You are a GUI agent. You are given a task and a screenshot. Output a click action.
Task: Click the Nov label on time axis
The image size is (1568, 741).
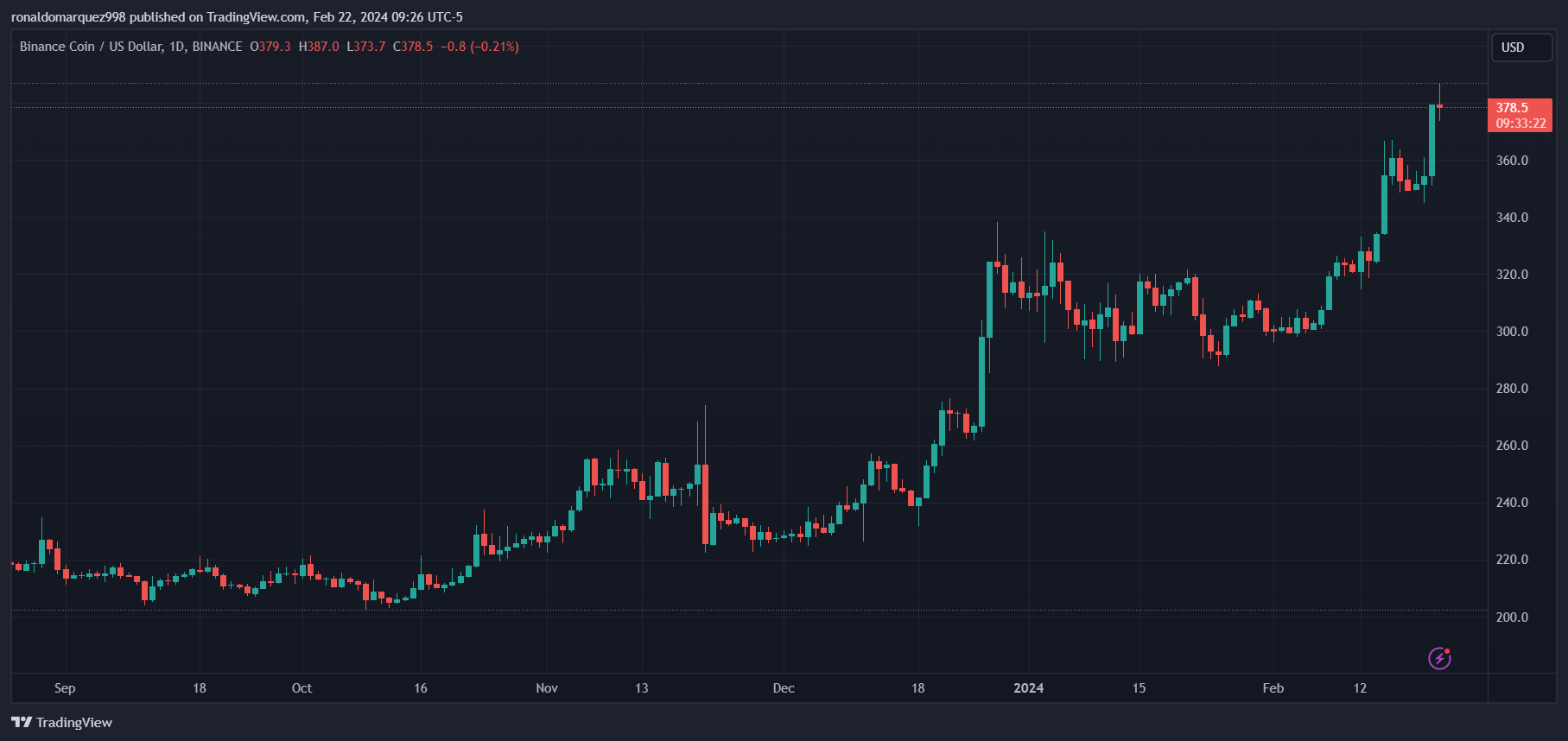coord(547,688)
